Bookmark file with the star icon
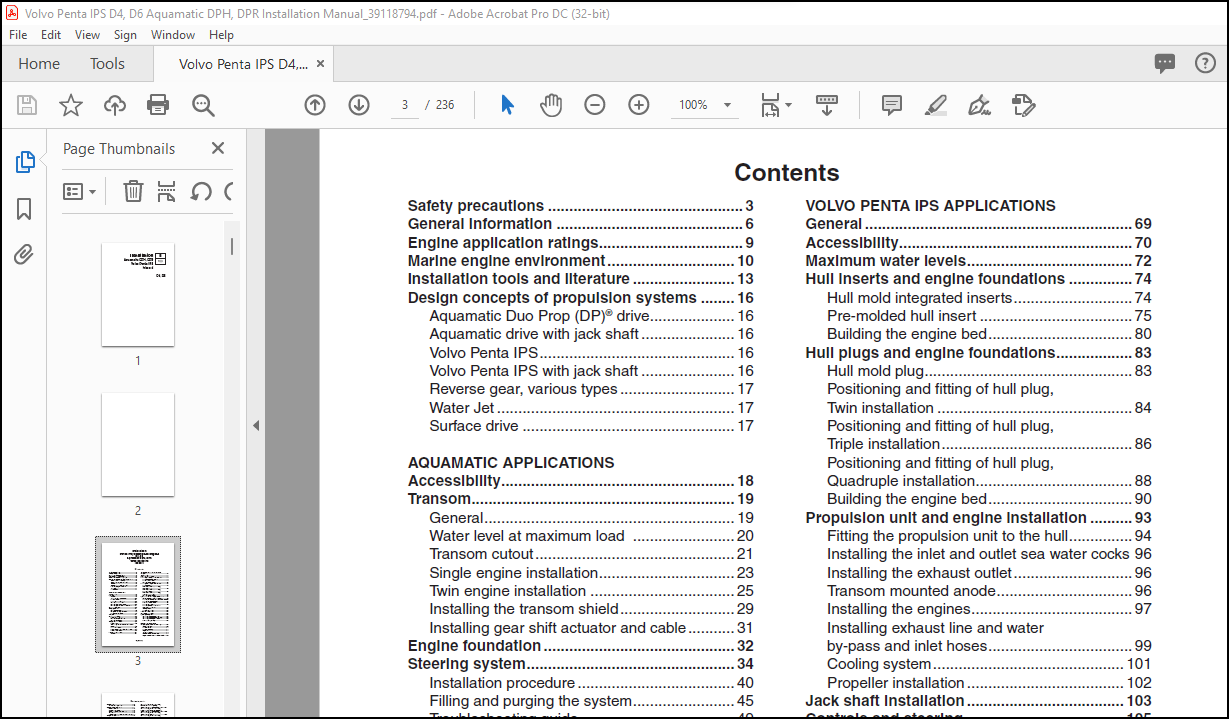This screenshot has width=1229, height=719. click(71, 105)
